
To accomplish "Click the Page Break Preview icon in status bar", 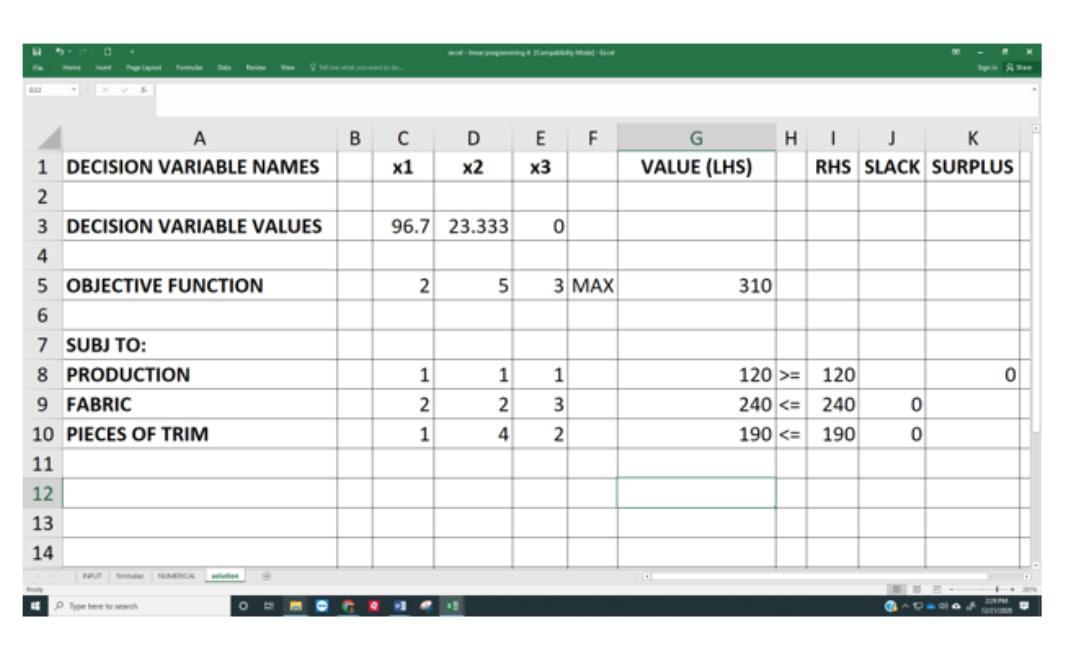I will coord(936,590).
